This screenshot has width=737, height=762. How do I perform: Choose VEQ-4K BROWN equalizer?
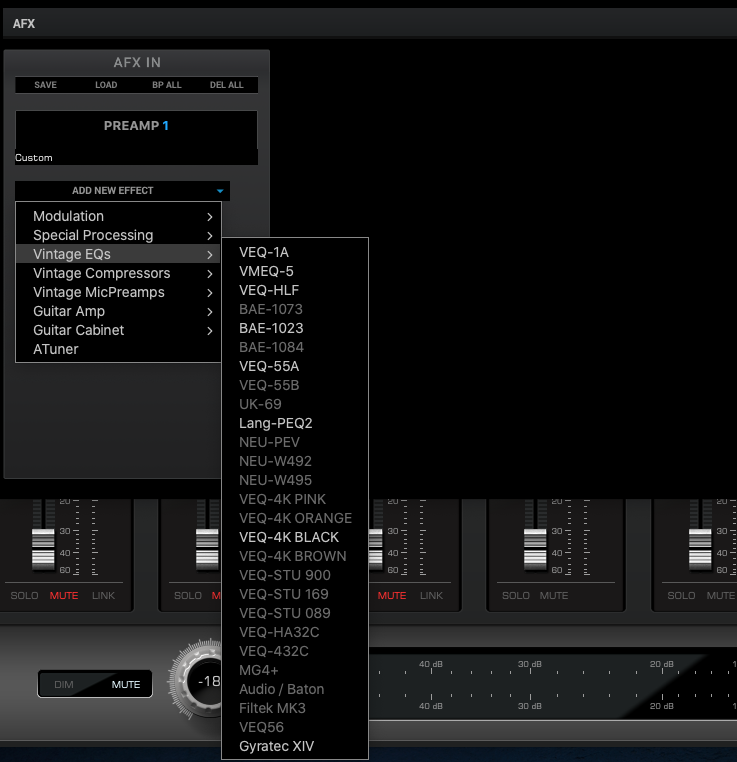click(x=295, y=555)
